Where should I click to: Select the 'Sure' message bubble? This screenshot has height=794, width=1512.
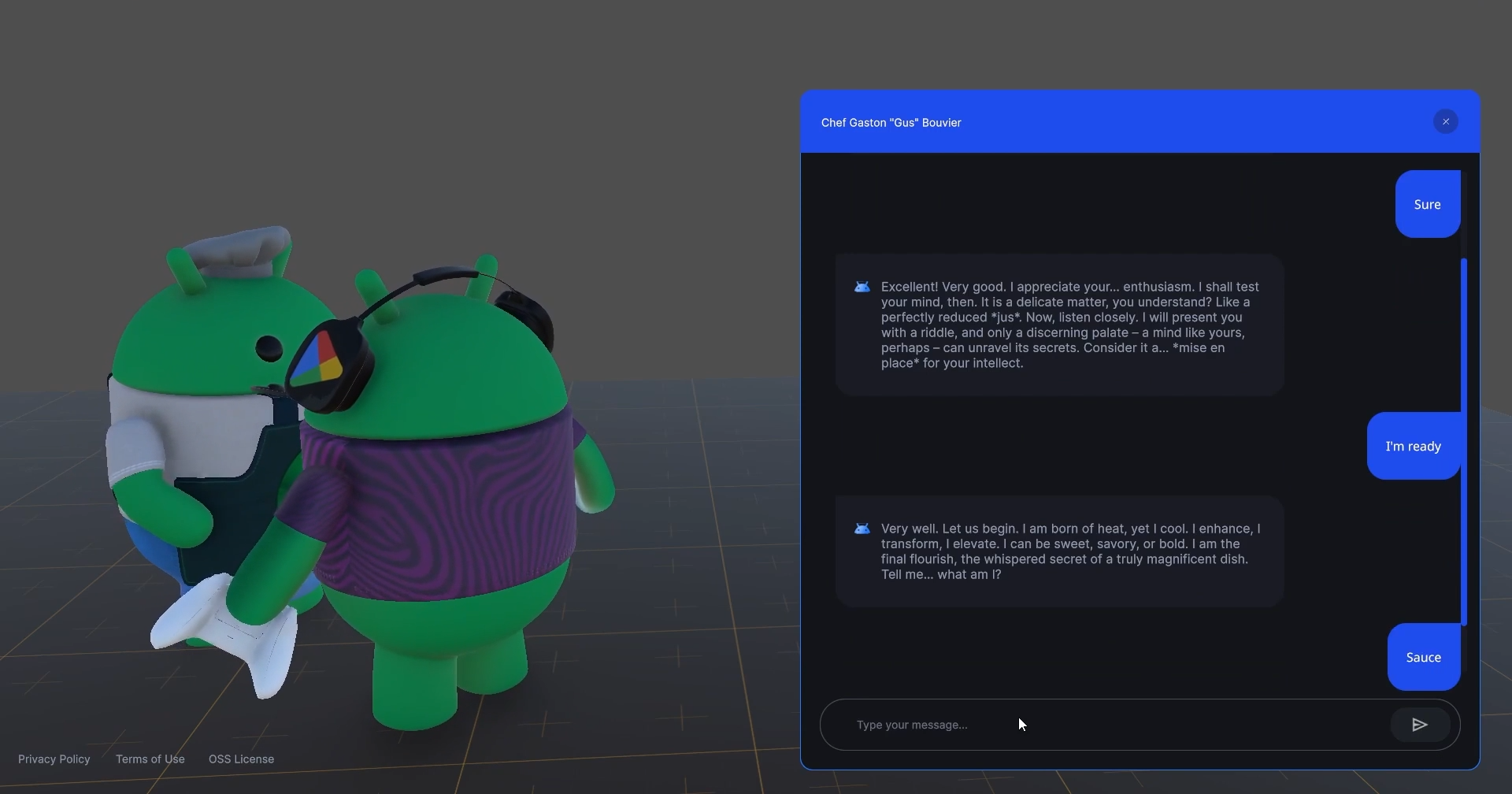1428,205
